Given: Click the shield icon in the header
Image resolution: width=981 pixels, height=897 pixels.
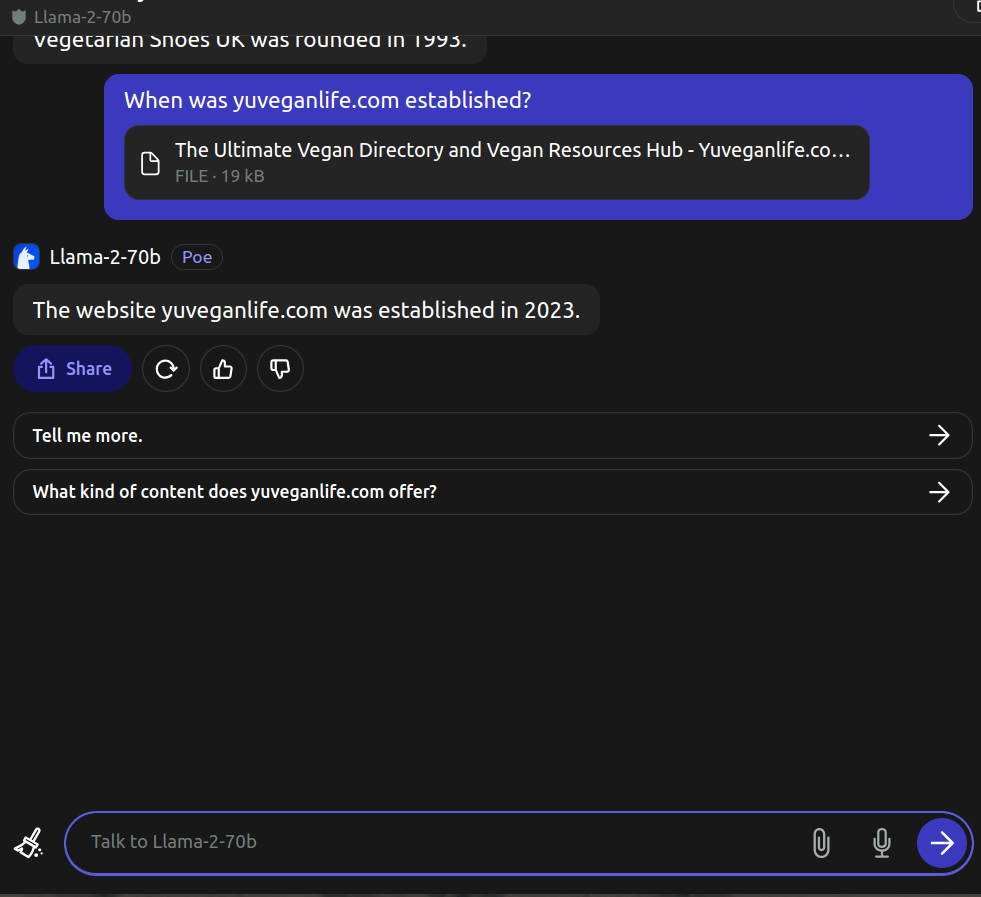Looking at the screenshot, I should pyautogui.click(x=19, y=17).
